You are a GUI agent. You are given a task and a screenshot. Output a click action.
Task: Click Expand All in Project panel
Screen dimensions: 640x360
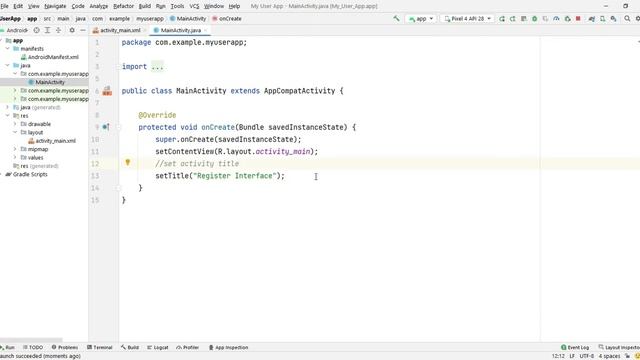coord(47,30)
